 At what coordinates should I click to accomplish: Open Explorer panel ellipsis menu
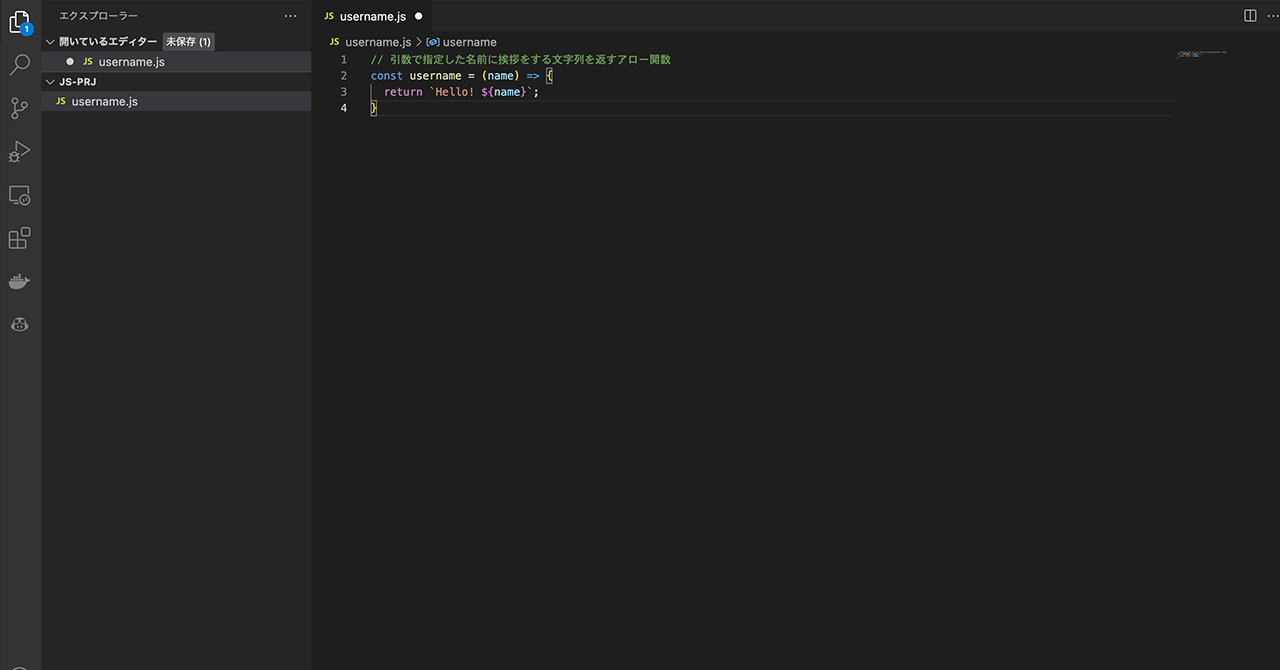coord(290,16)
